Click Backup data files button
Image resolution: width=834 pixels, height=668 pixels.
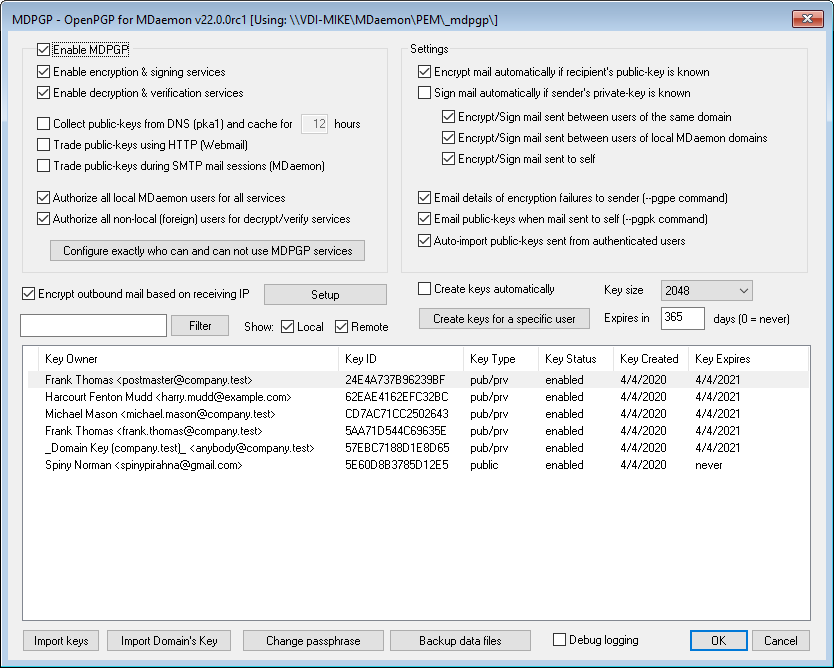[x=460, y=641]
